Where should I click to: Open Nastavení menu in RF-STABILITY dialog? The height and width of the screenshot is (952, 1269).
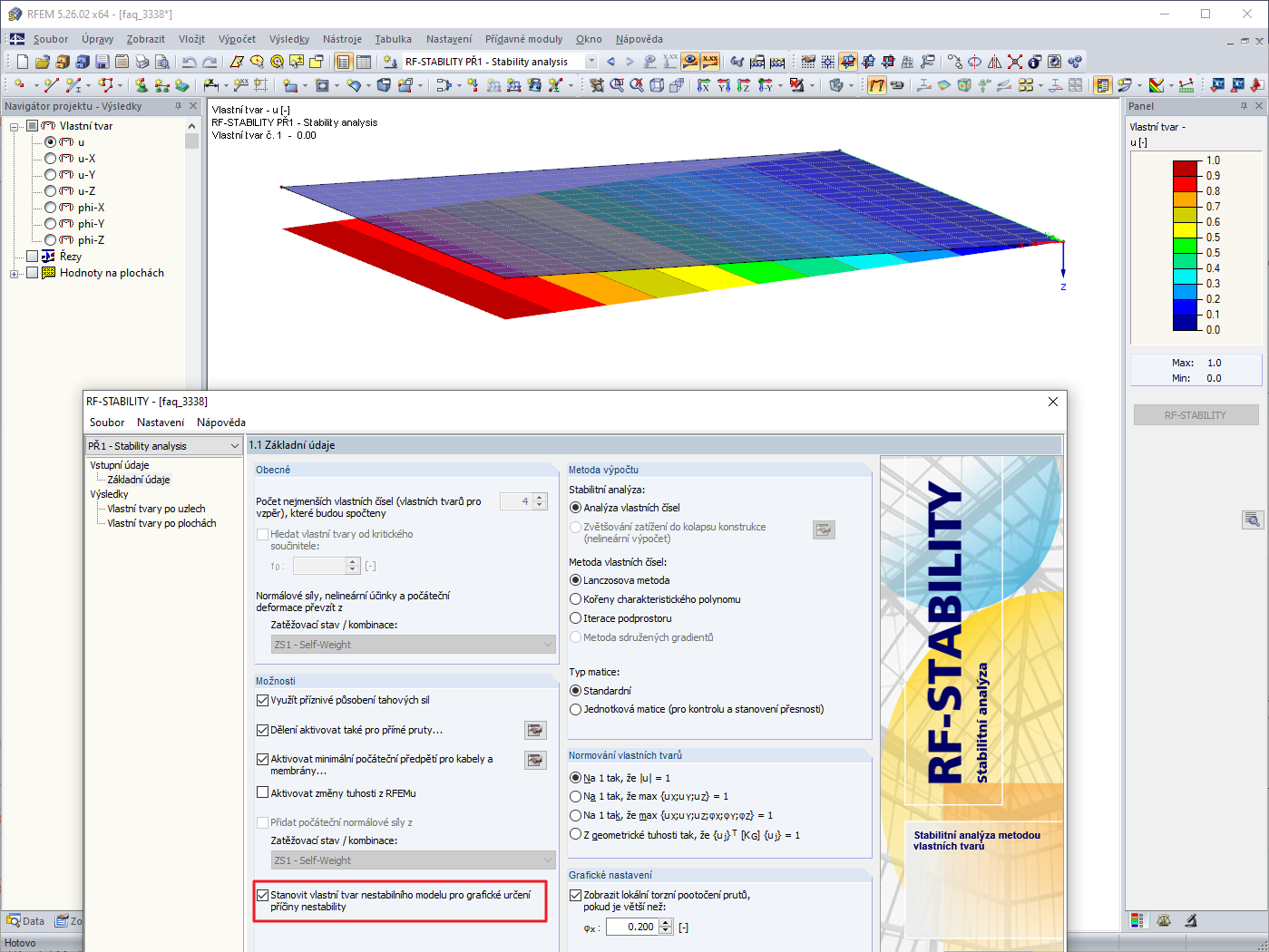click(161, 423)
